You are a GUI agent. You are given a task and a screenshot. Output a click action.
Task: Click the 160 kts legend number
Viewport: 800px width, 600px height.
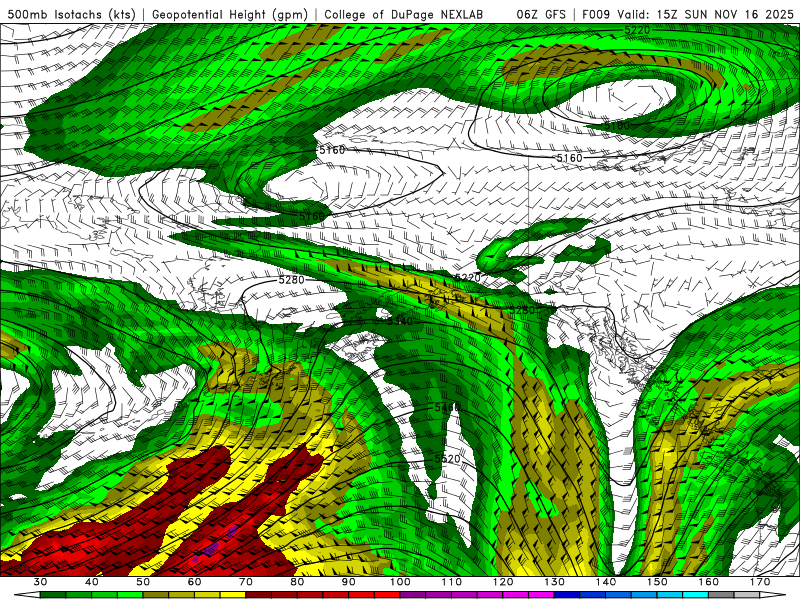click(x=709, y=582)
